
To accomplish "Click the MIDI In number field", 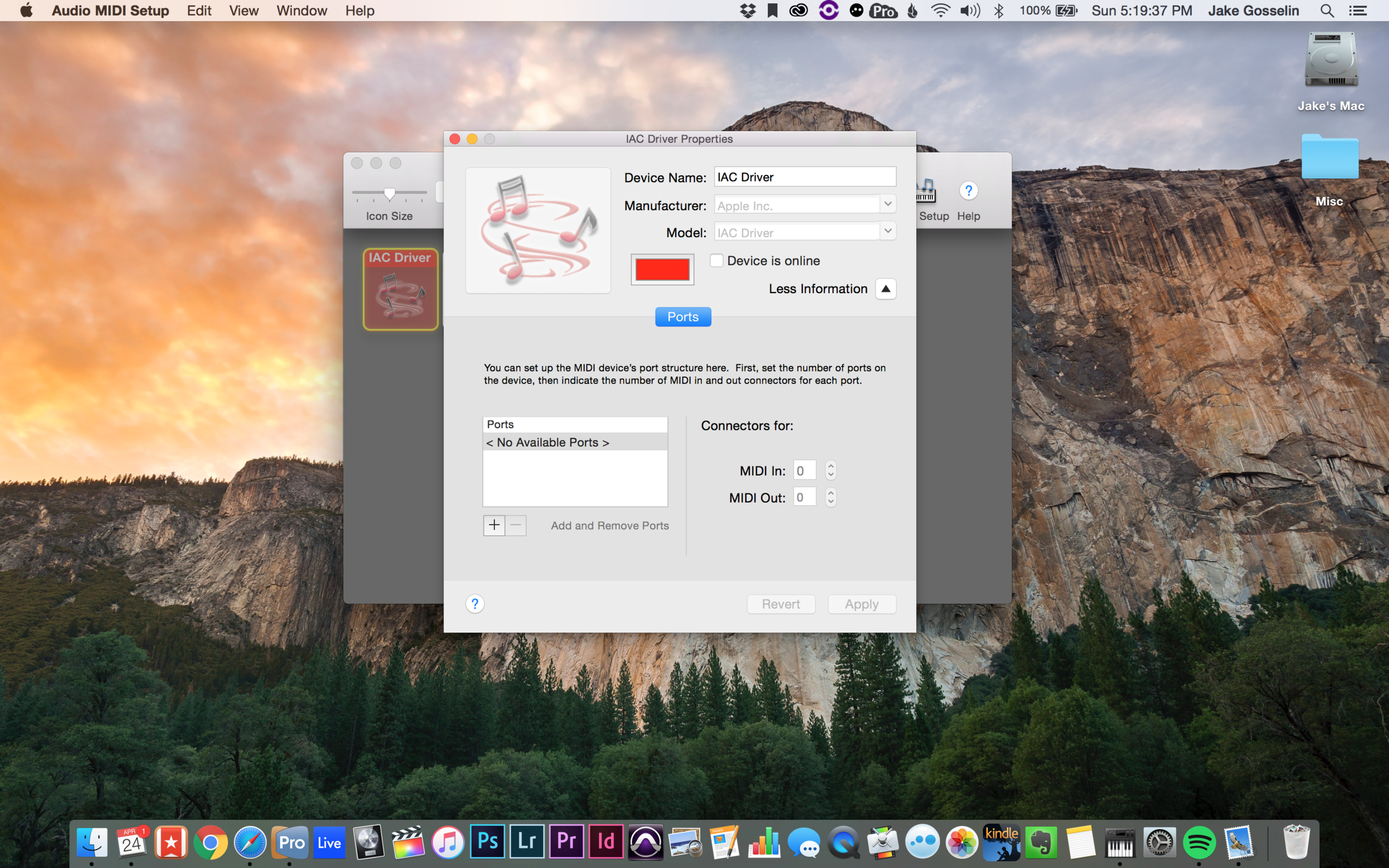I will point(805,470).
